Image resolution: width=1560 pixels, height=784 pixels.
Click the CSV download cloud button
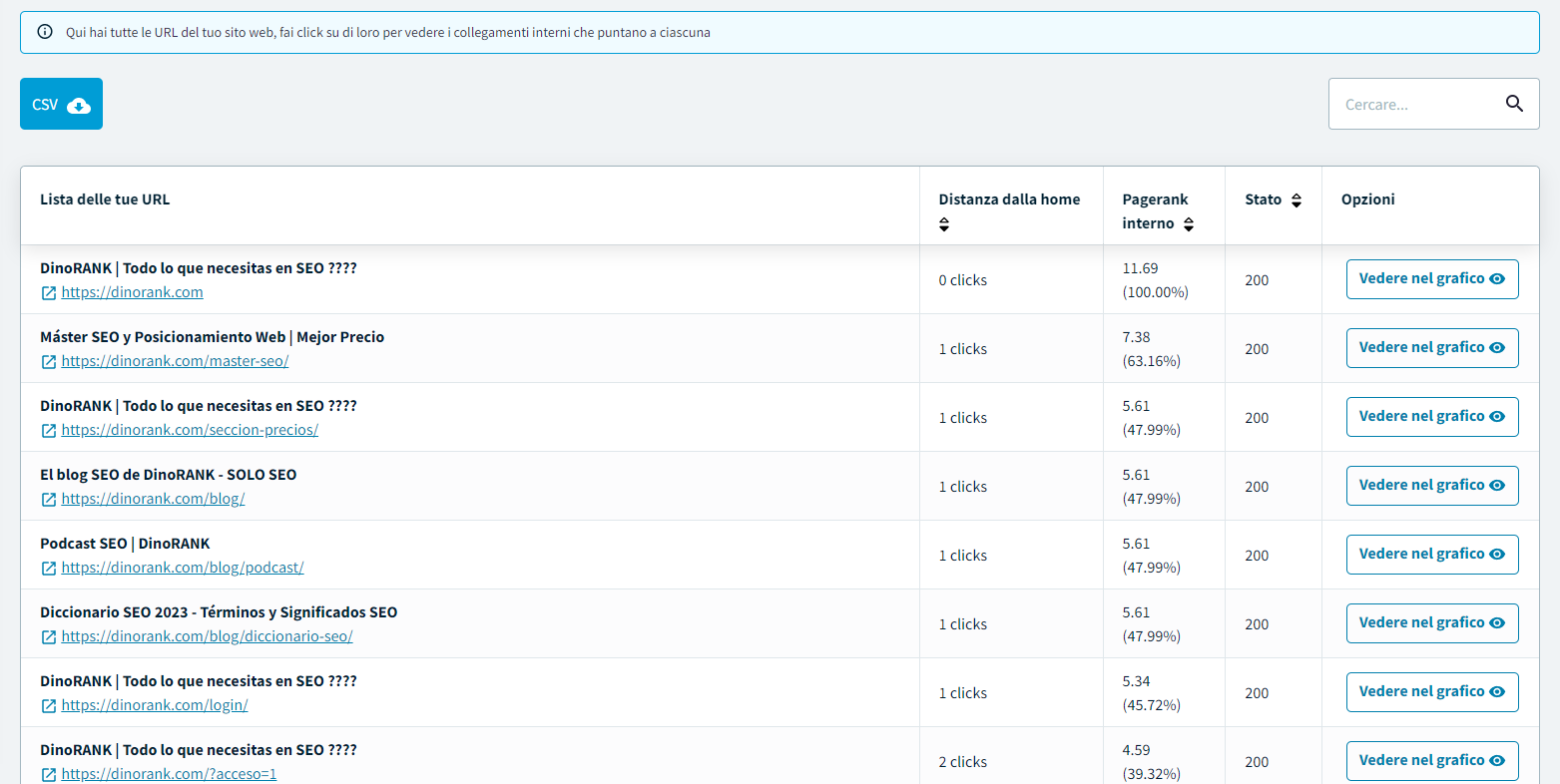click(x=61, y=105)
